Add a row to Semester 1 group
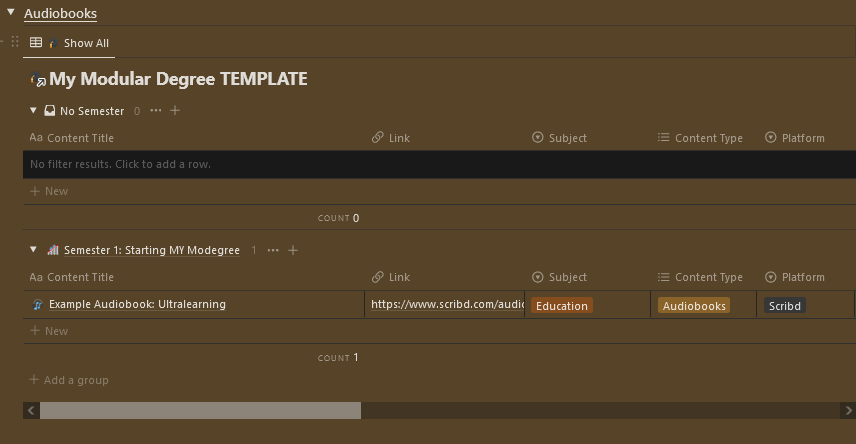 [293, 250]
